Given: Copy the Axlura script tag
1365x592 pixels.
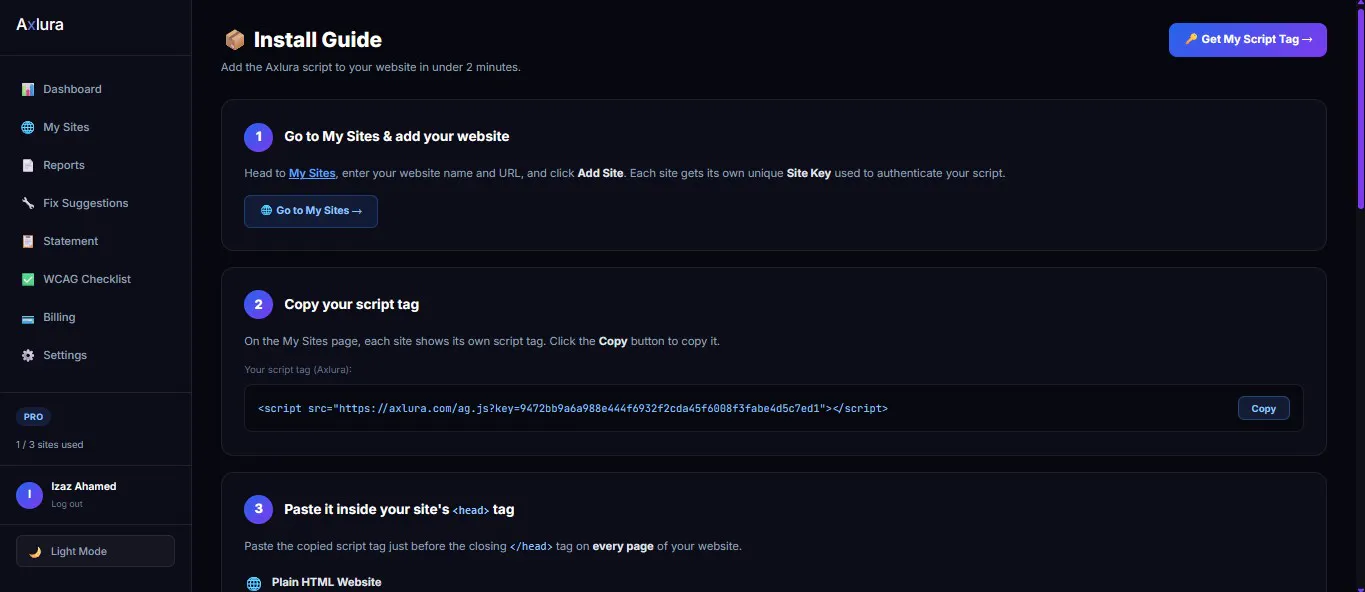Looking at the screenshot, I should pyautogui.click(x=1264, y=408).
